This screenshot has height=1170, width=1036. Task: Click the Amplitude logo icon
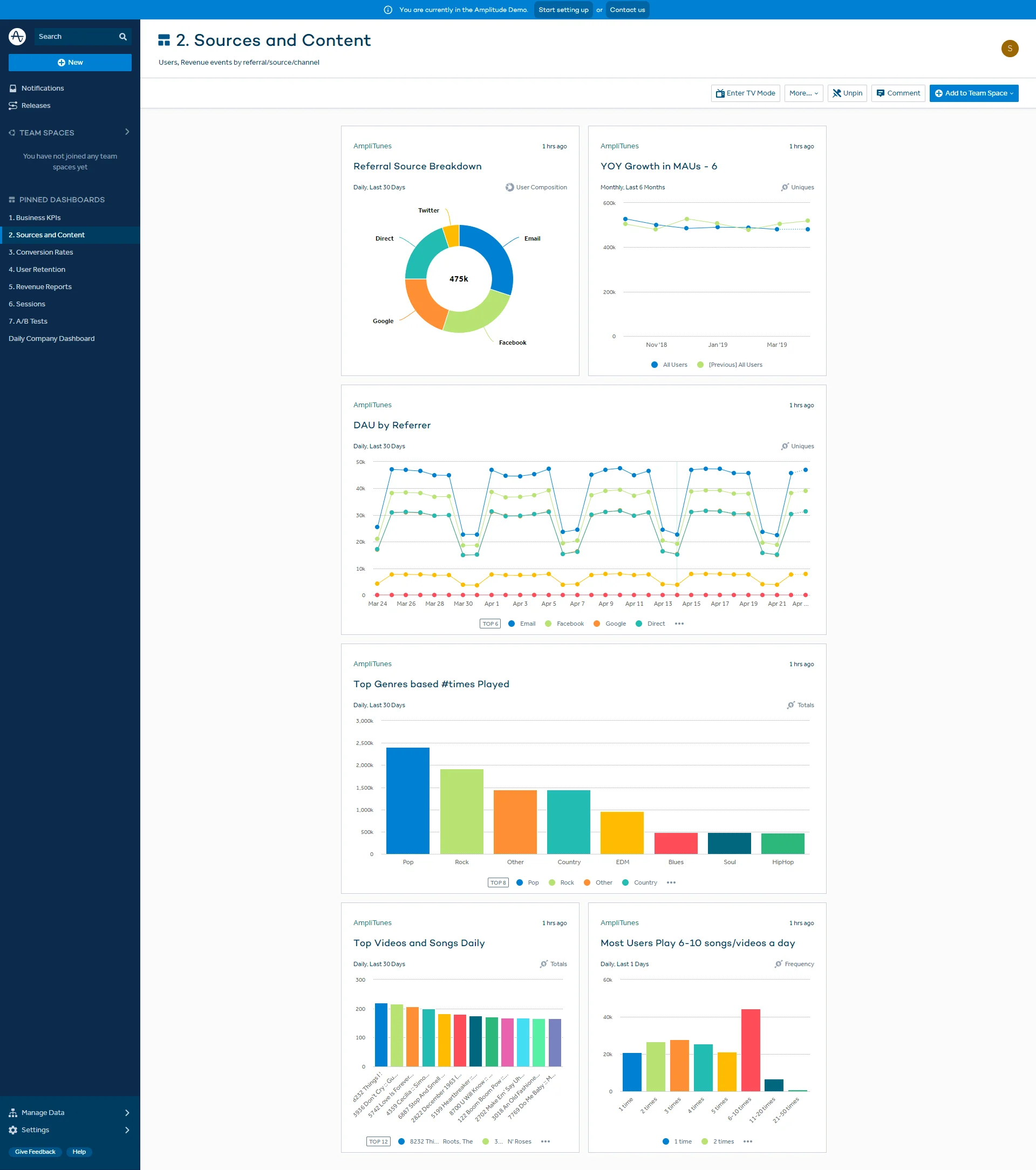pyautogui.click(x=17, y=36)
